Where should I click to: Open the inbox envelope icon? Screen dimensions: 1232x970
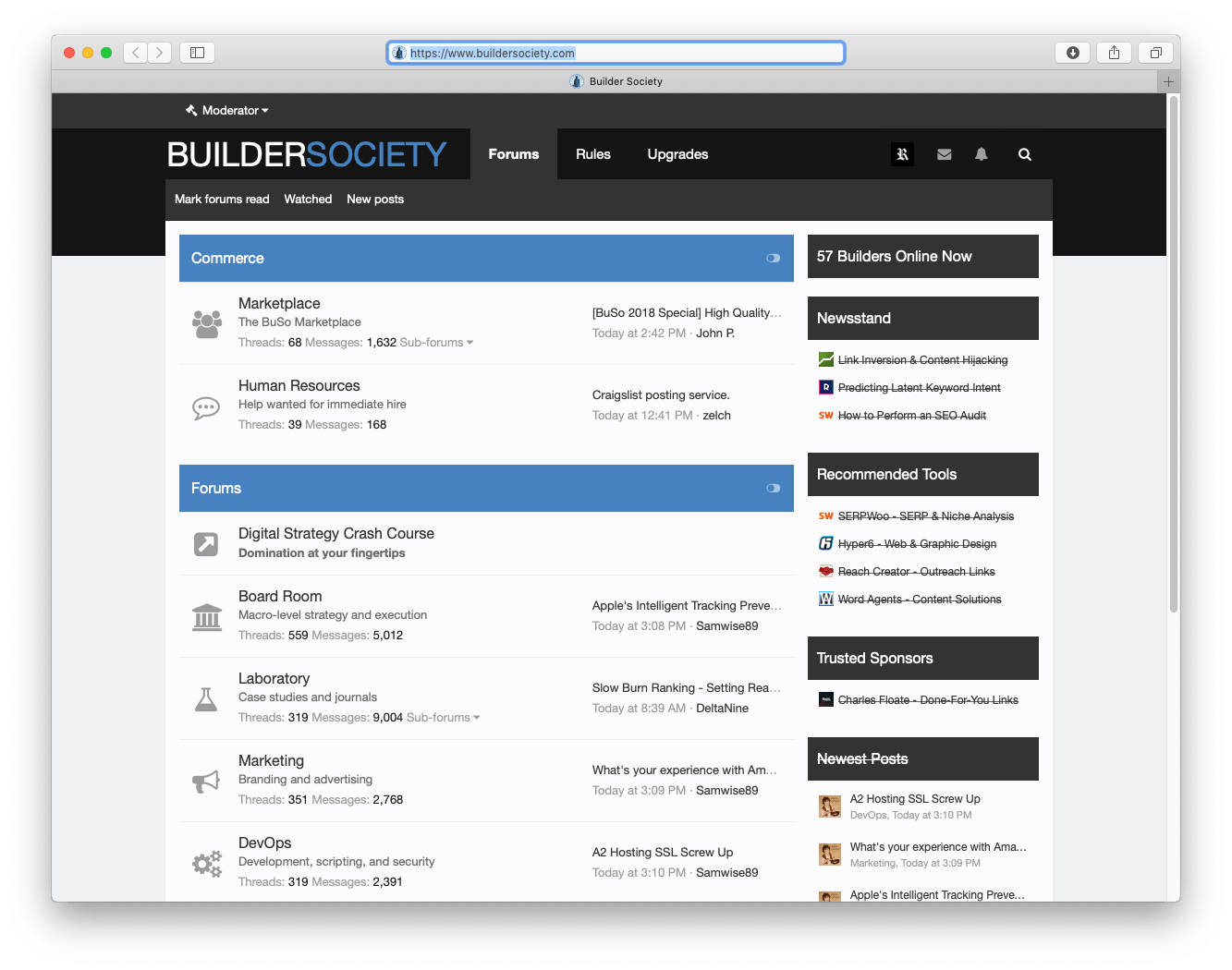coord(944,154)
